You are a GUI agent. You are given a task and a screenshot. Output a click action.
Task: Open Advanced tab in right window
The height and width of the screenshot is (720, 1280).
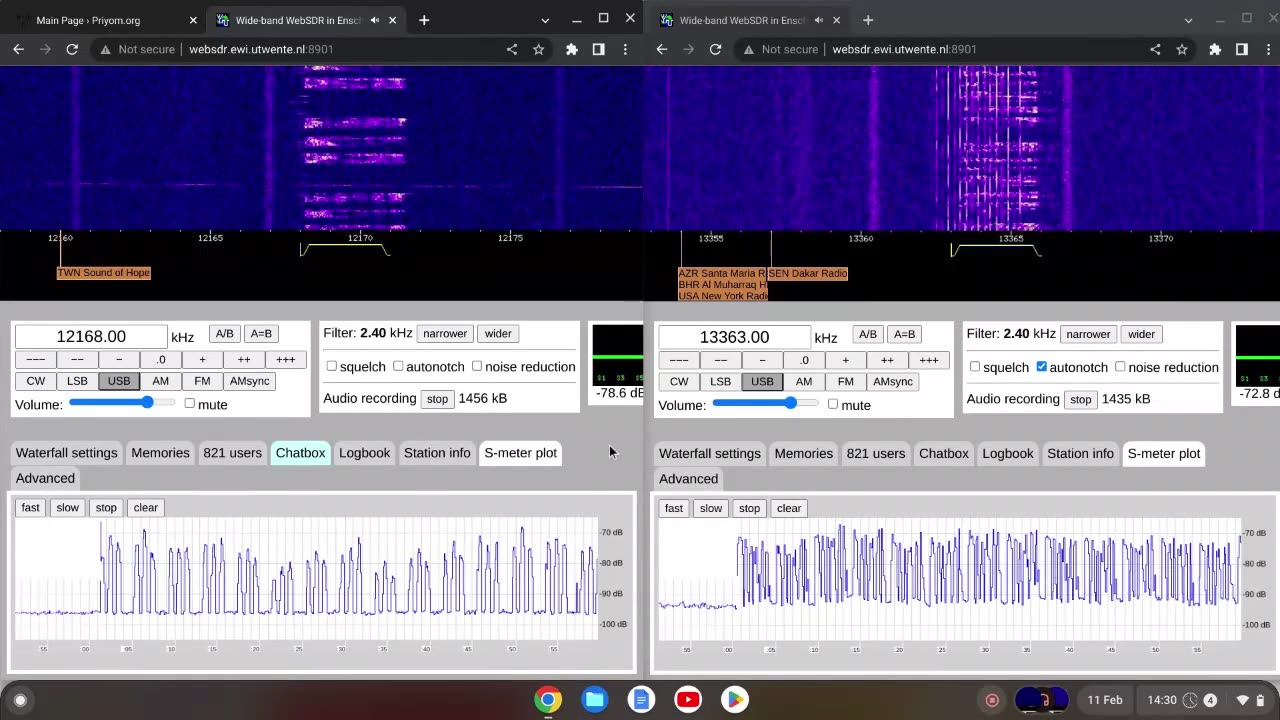coord(688,478)
